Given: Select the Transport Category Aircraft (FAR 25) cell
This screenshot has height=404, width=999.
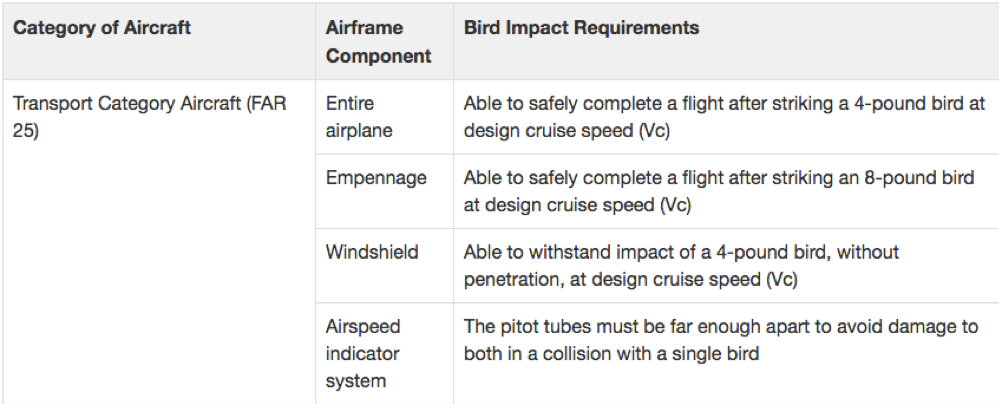Looking at the screenshot, I should click(159, 242).
